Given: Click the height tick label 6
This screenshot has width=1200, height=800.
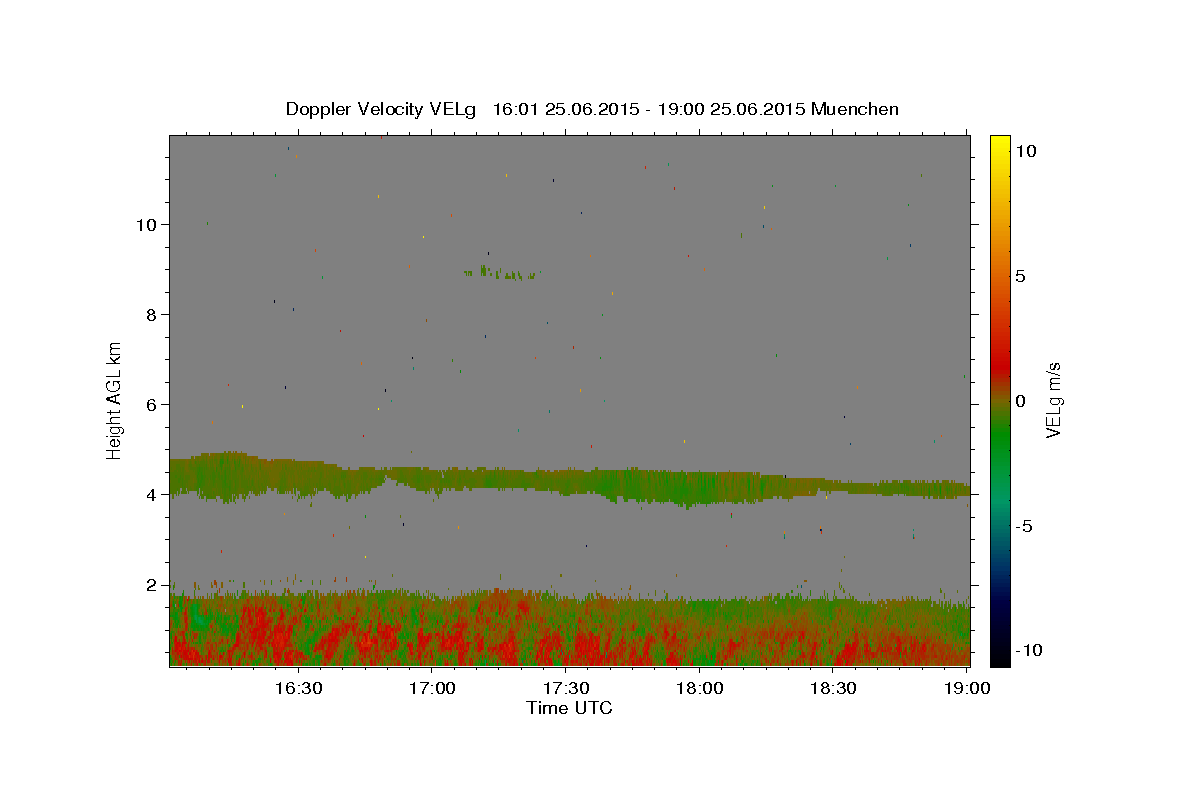Looking at the screenshot, I should click(x=152, y=405).
